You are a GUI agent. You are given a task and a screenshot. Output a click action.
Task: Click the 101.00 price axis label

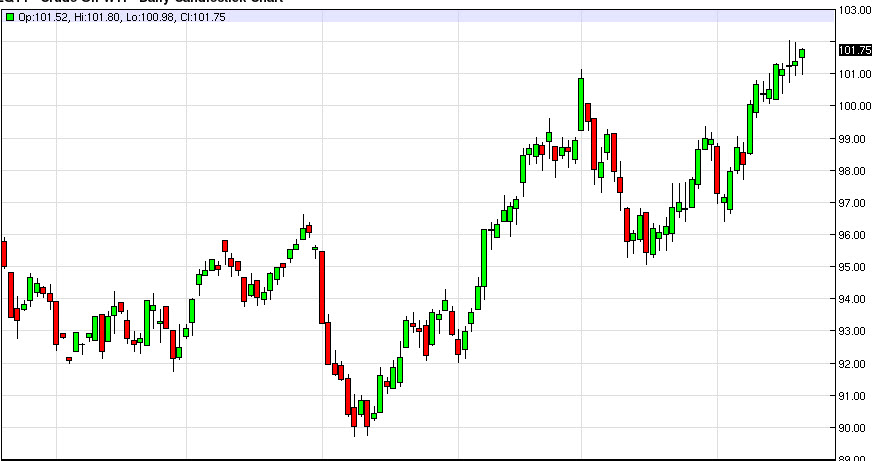click(x=855, y=74)
